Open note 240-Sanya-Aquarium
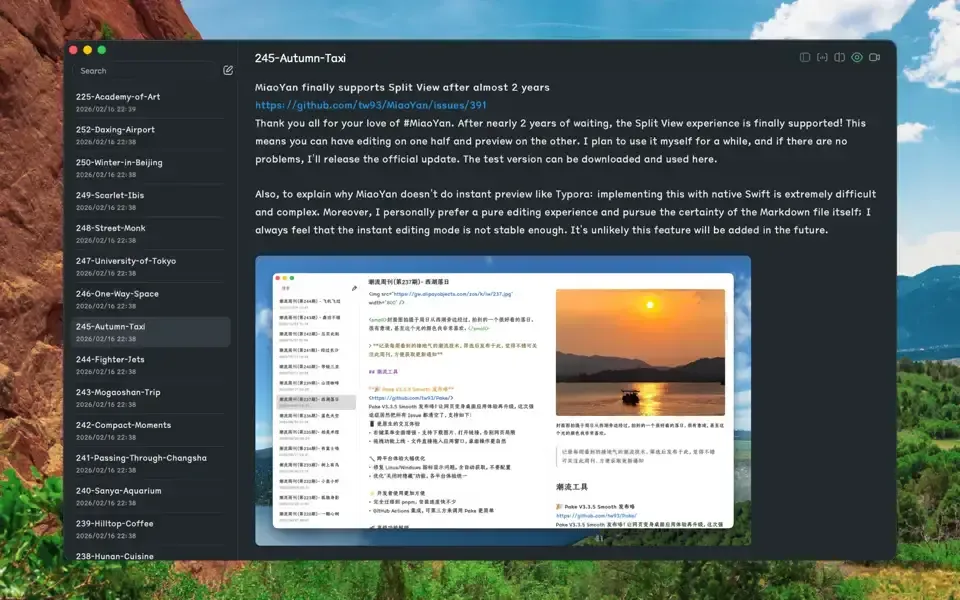Image resolution: width=960 pixels, height=600 pixels. [x=151, y=497]
